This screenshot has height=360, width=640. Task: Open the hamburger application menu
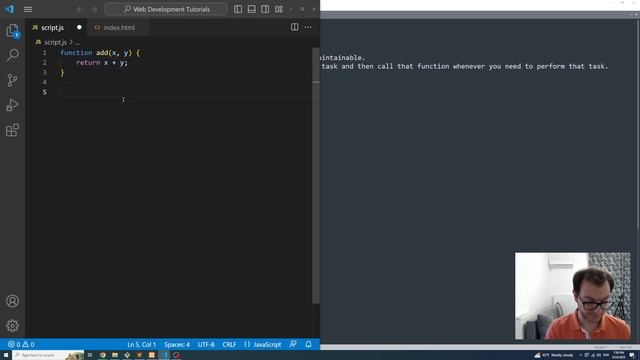(x=28, y=9)
